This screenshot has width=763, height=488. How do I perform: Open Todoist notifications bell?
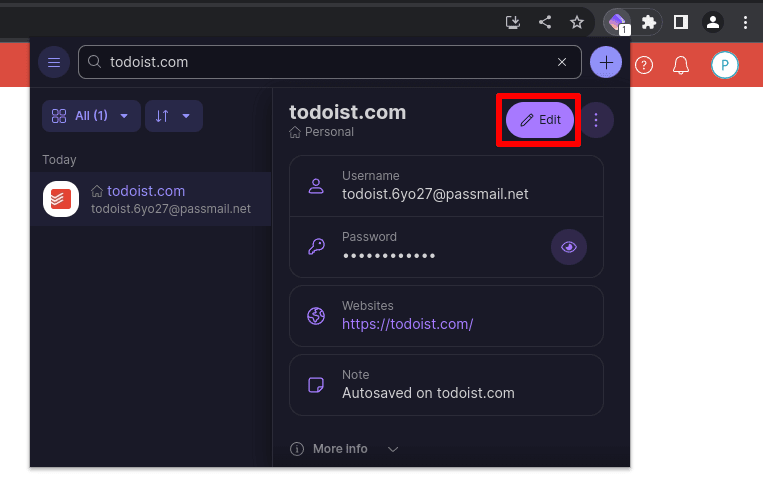681,65
